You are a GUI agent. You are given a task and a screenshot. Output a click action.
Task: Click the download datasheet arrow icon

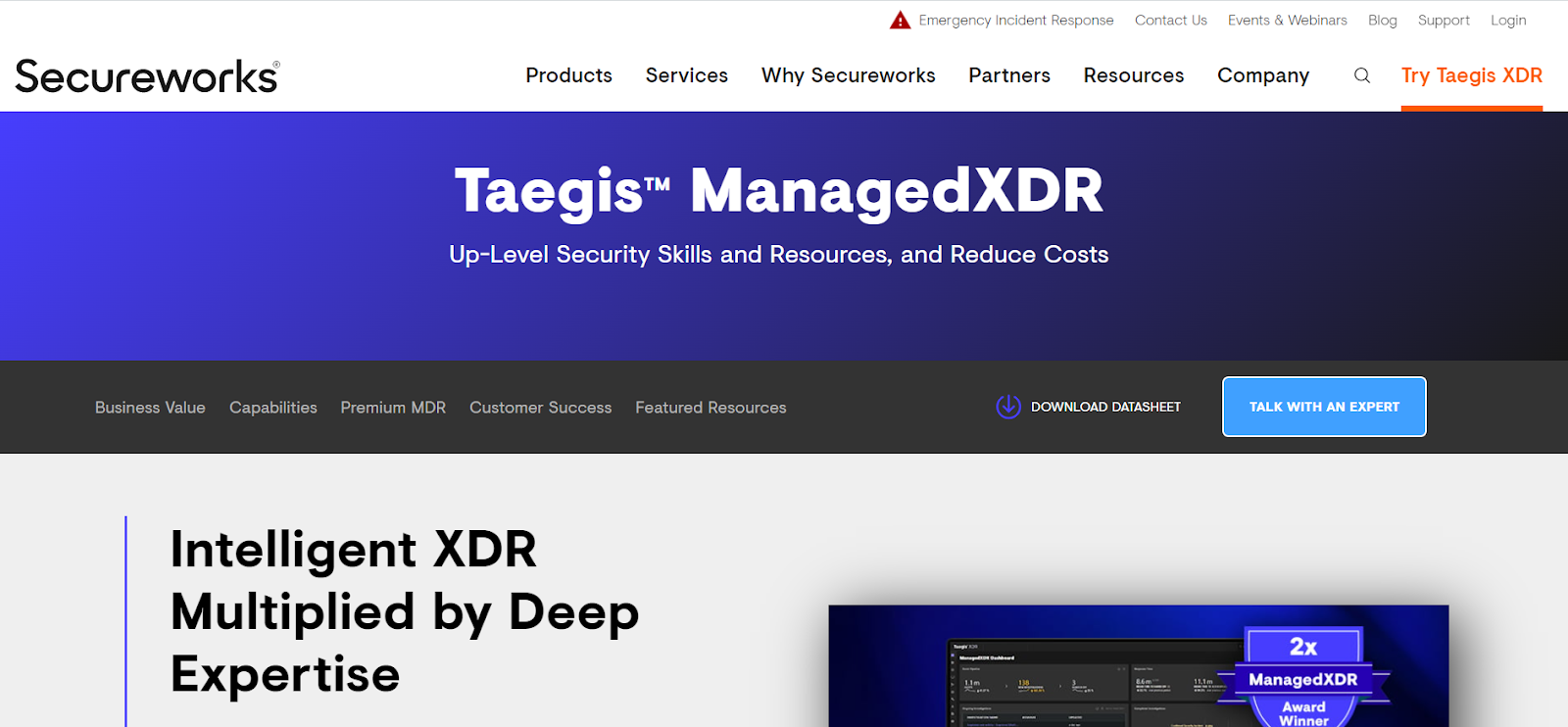pyautogui.click(x=1008, y=407)
